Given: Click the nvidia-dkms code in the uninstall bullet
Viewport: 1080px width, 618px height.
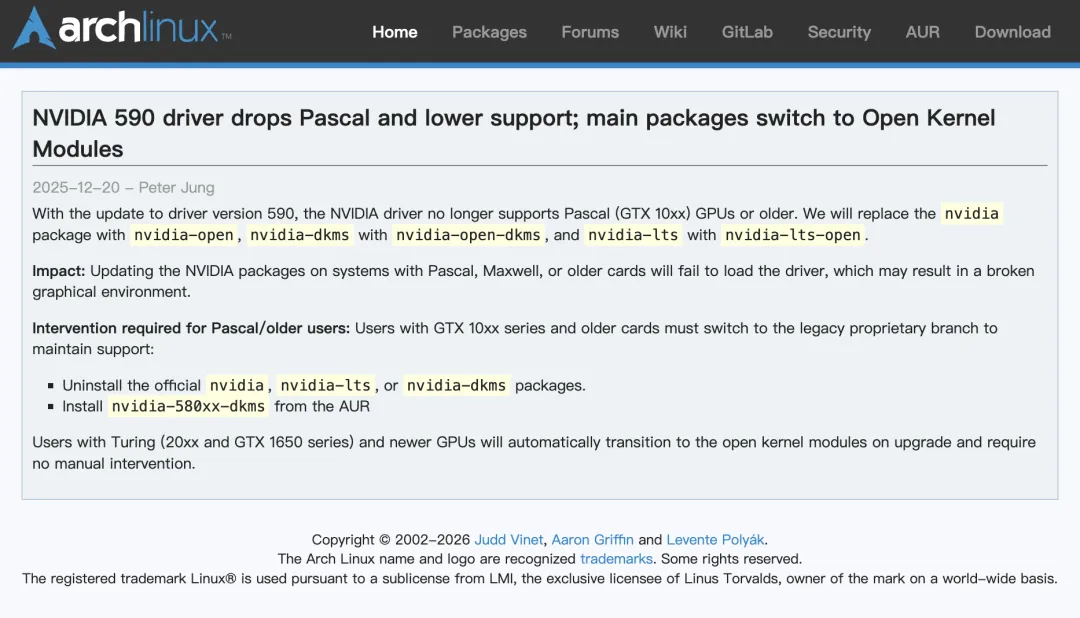Looking at the screenshot, I should 456,385.
